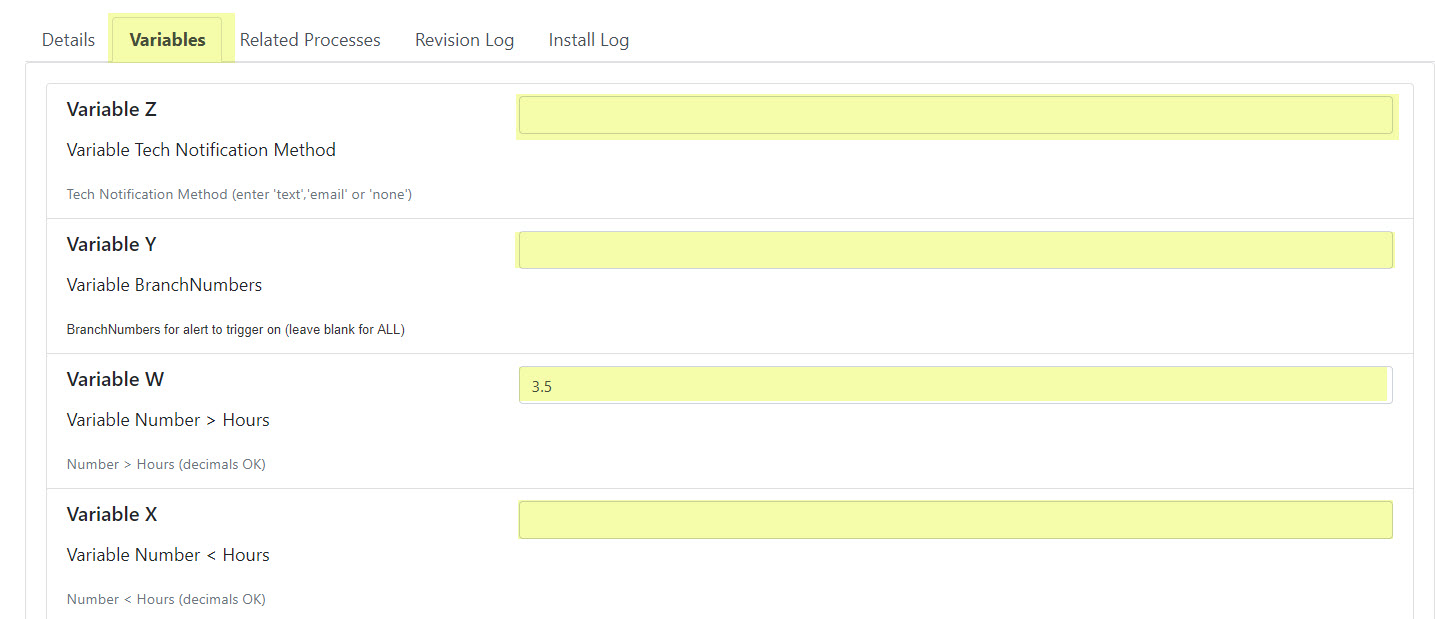The width and height of the screenshot is (1435, 619).
Task: Click 'Variable Number < Hours' label
Action: point(168,555)
